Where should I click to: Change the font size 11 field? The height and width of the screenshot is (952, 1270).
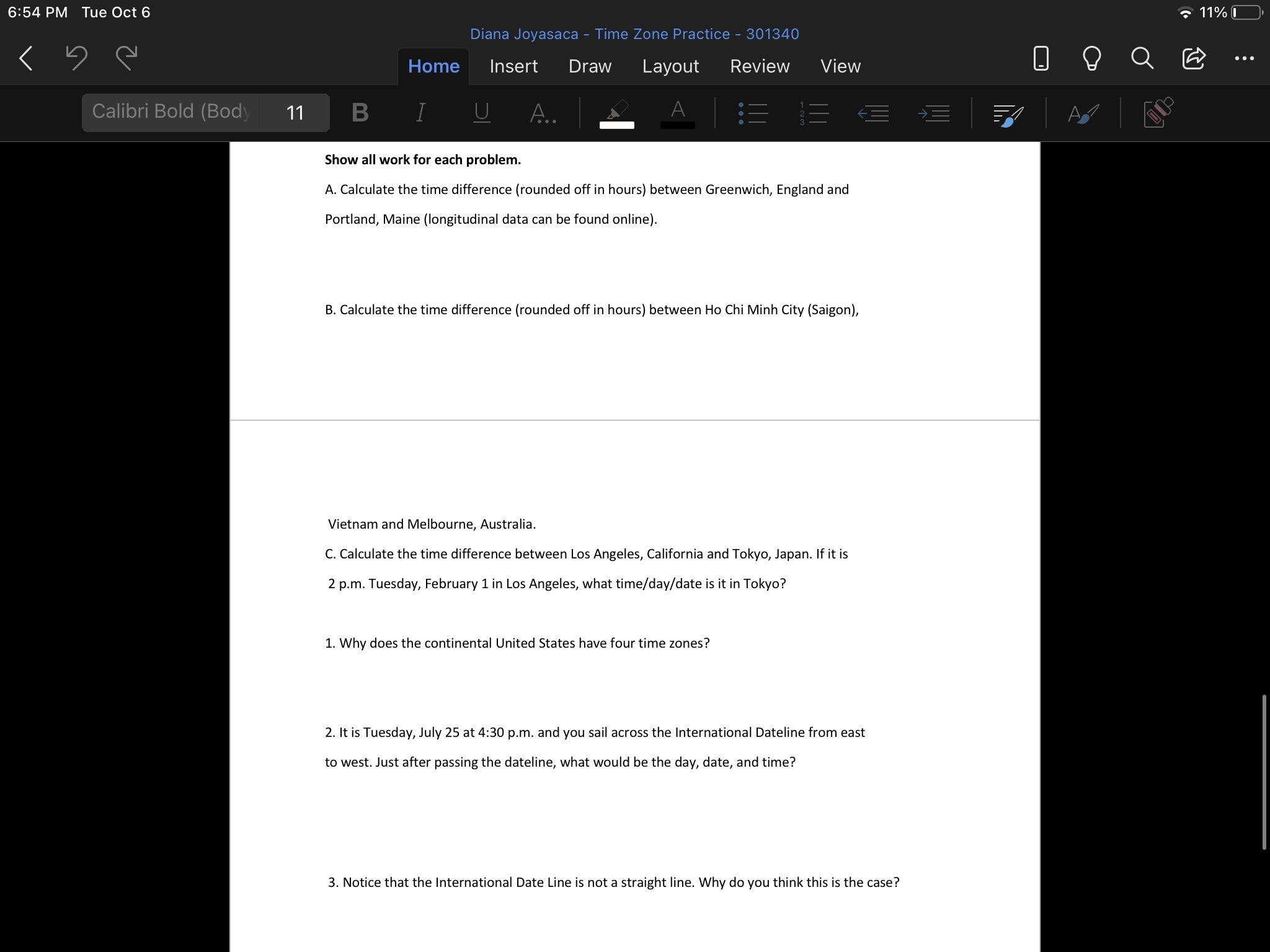(295, 113)
